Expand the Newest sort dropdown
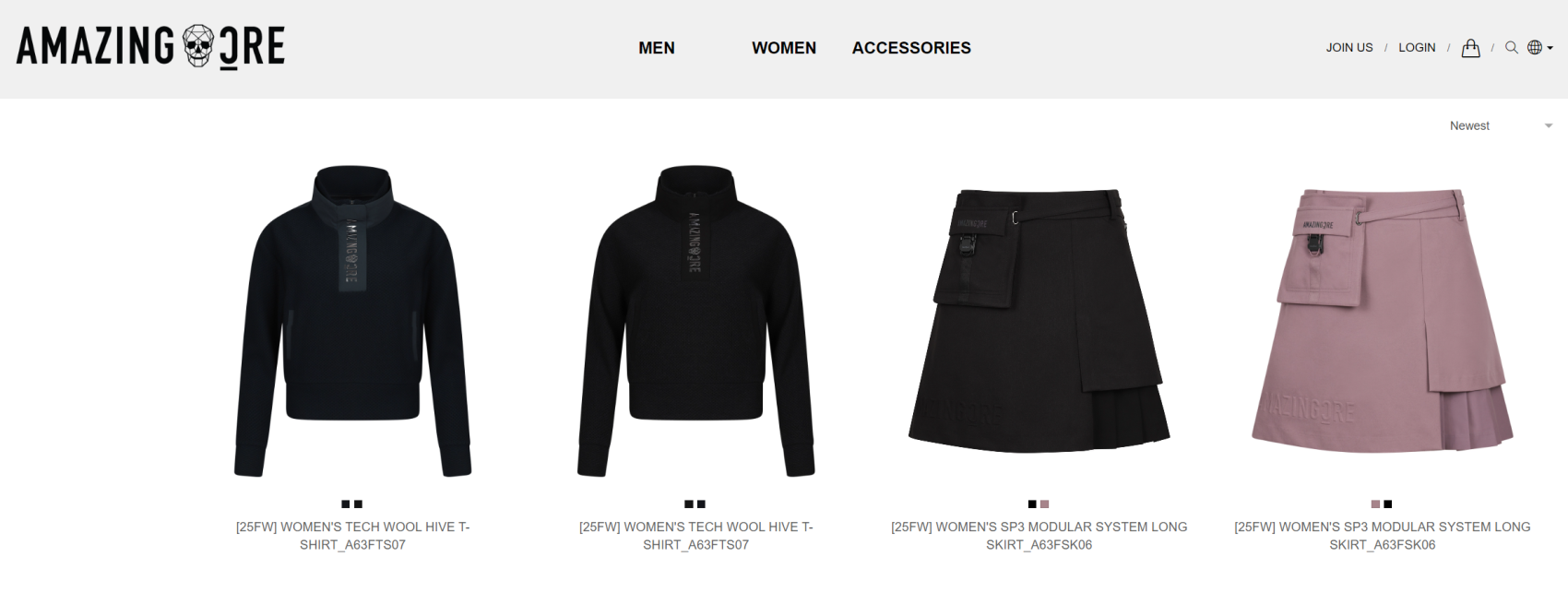The image size is (1568, 592). click(x=1502, y=125)
